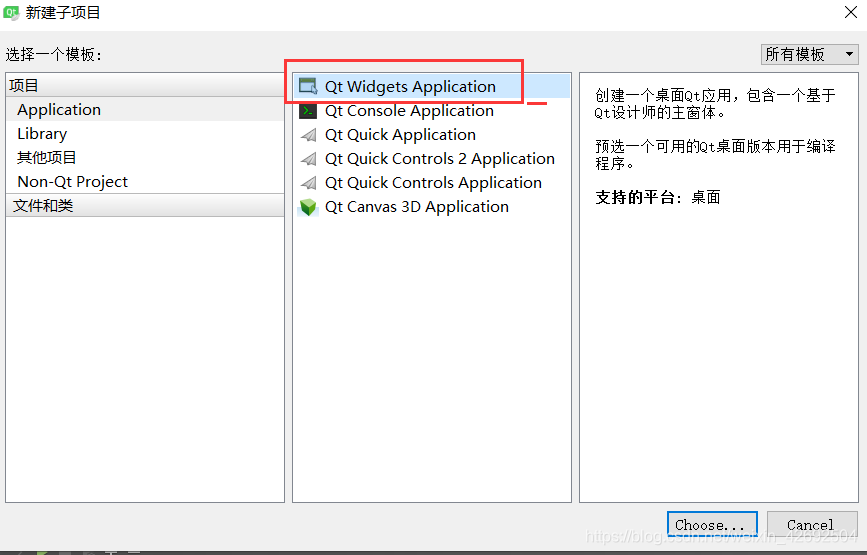Click the Choose... button
Image resolution: width=867 pixels, height=555 pixels.
[712, 525]
